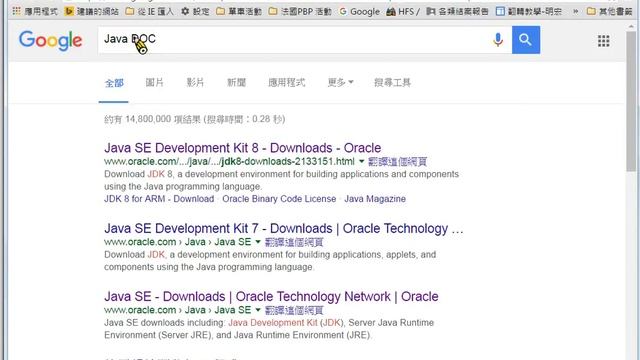Open the 翻轉教學-明宏 bookmark
Screen dimensions: 640x360
(x=529, y=11)
